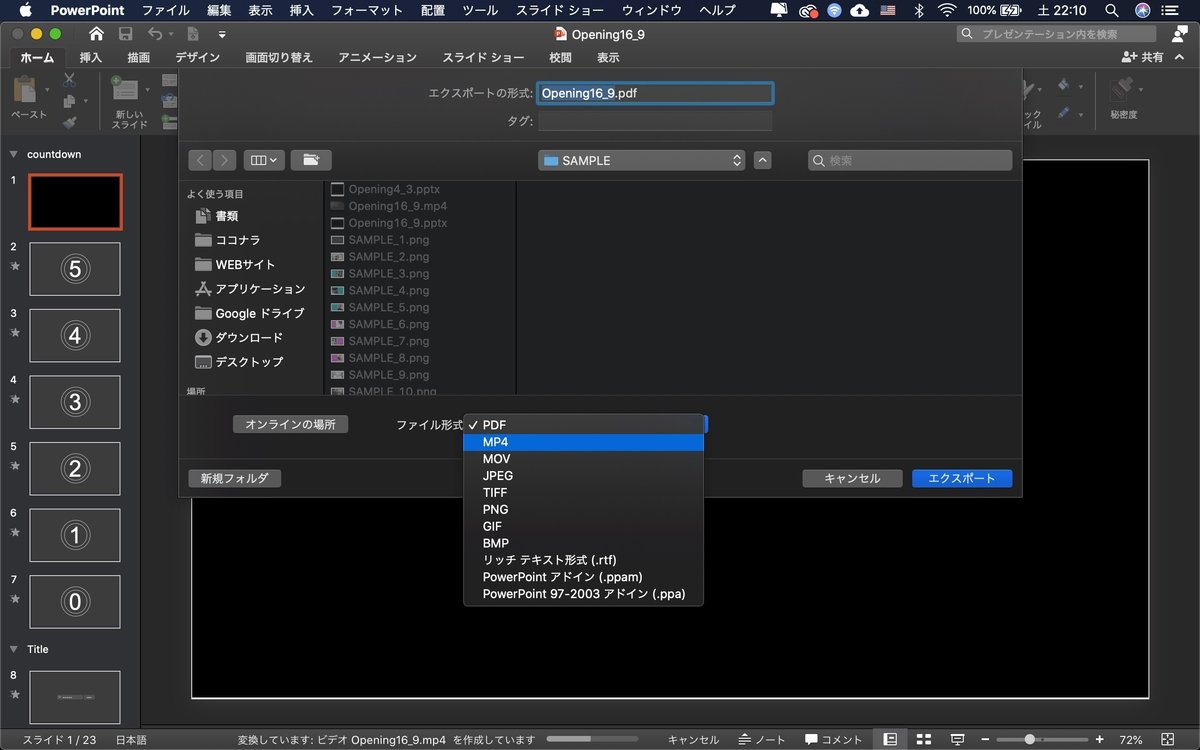Open the ファイル menu in menu bar
1200x750 pixels.
point(166,10)
